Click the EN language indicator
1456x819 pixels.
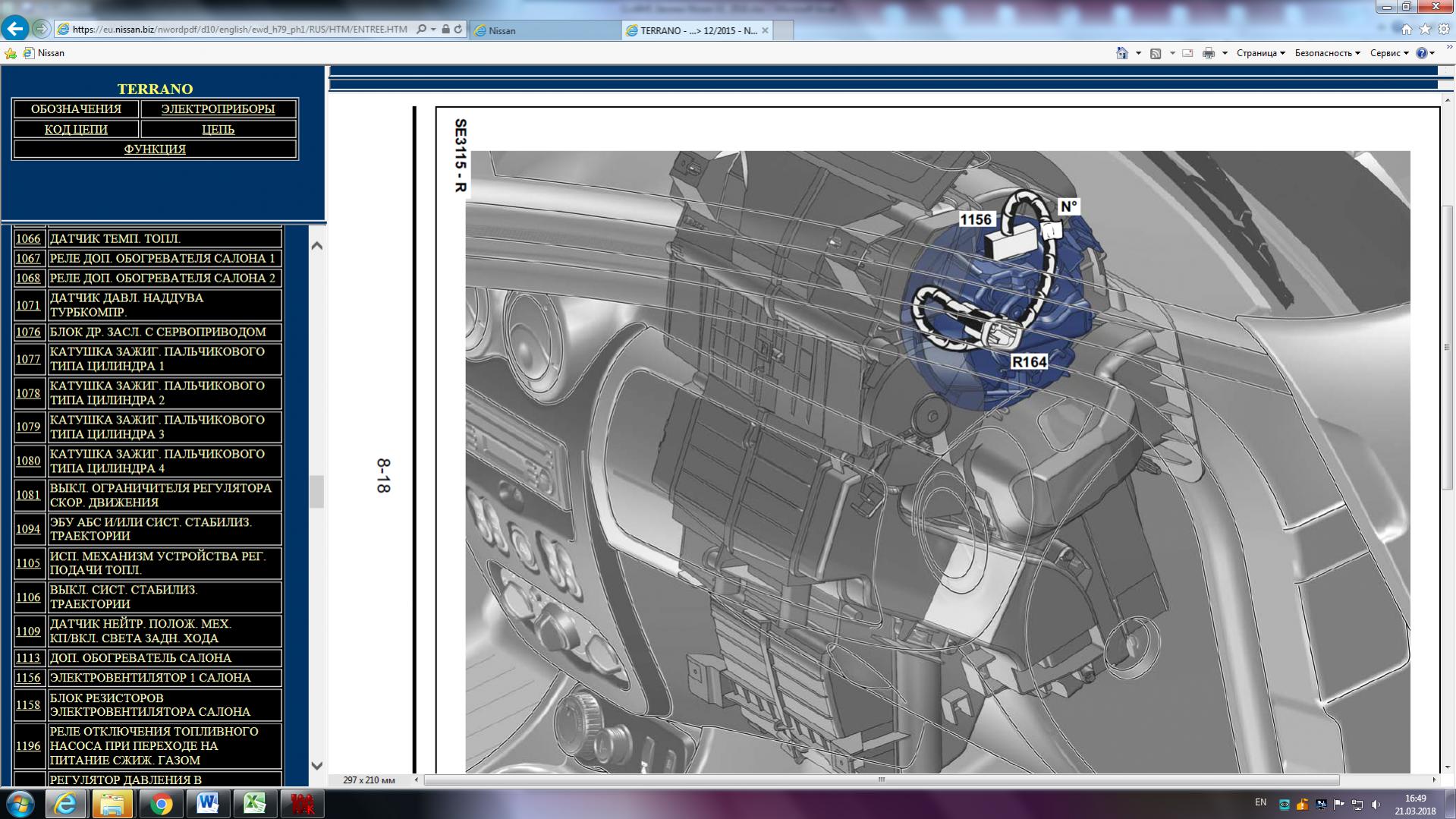point(1260,802)
